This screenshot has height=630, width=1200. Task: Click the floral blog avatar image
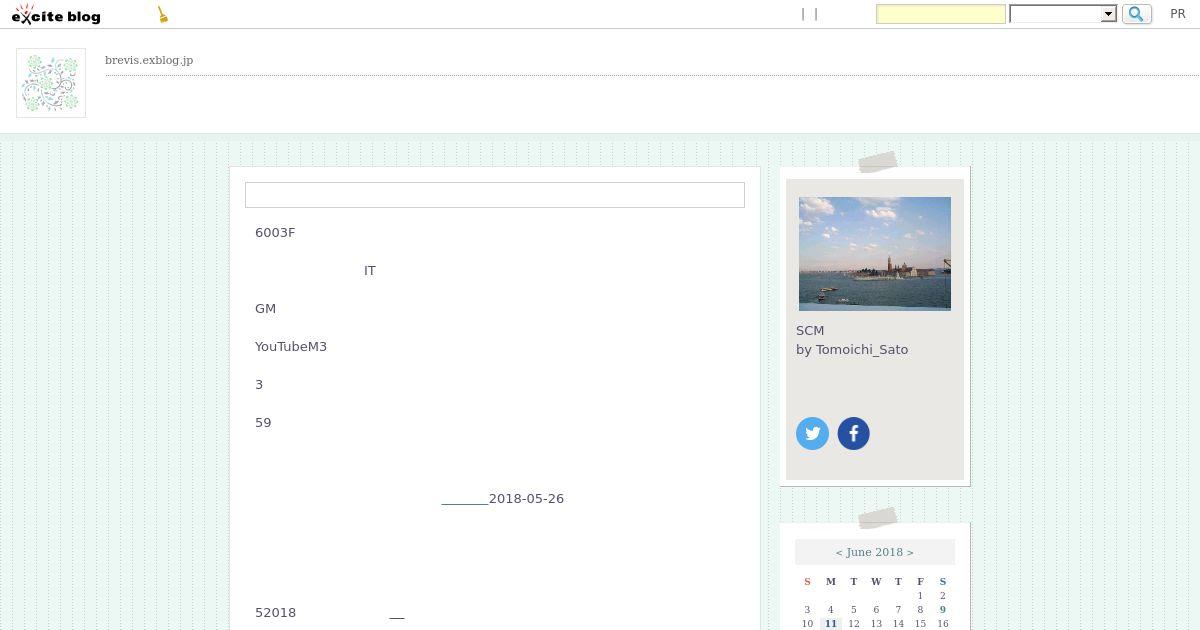(x=51, y=83)
